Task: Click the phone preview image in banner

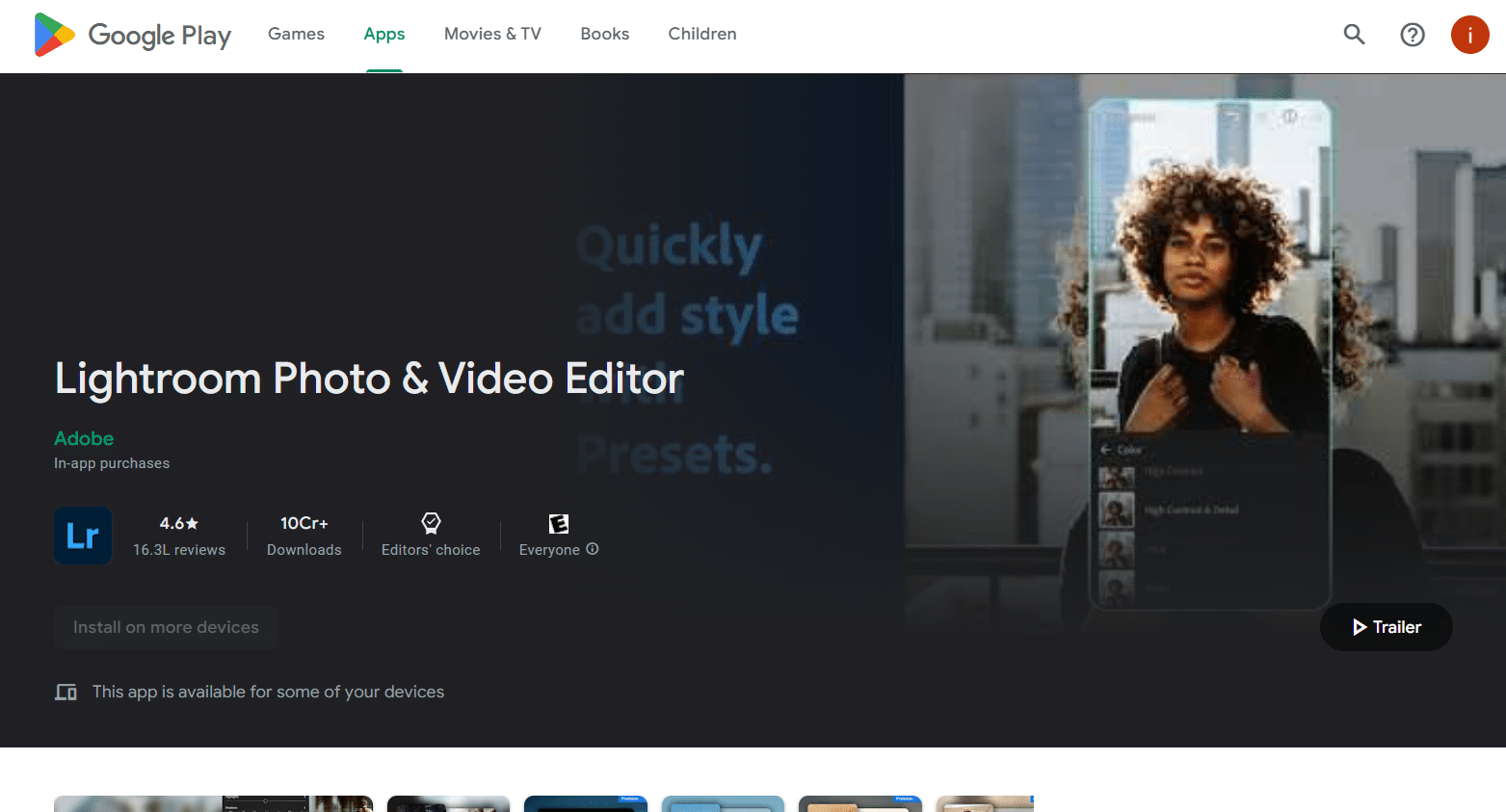Action: 1209,354
